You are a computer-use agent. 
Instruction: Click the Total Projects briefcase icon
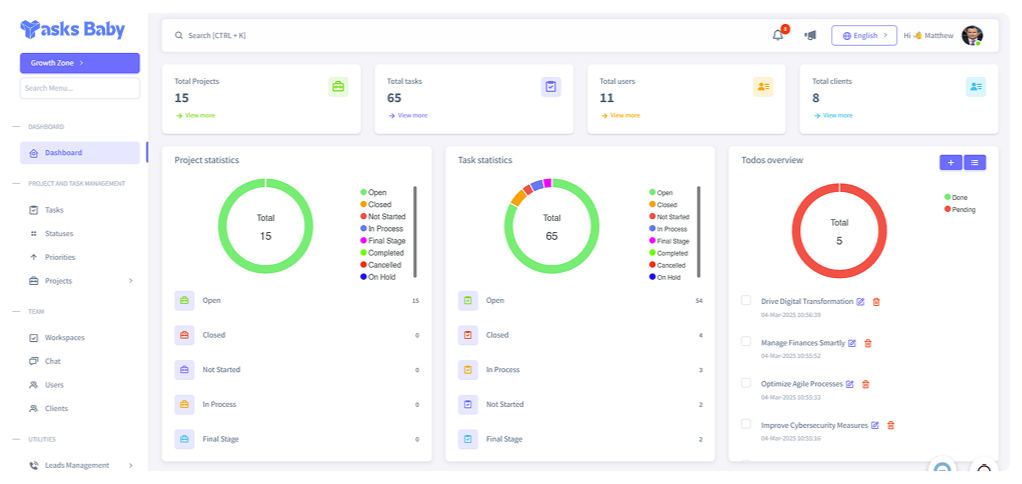pyautogui.click(x=338, y=87)
